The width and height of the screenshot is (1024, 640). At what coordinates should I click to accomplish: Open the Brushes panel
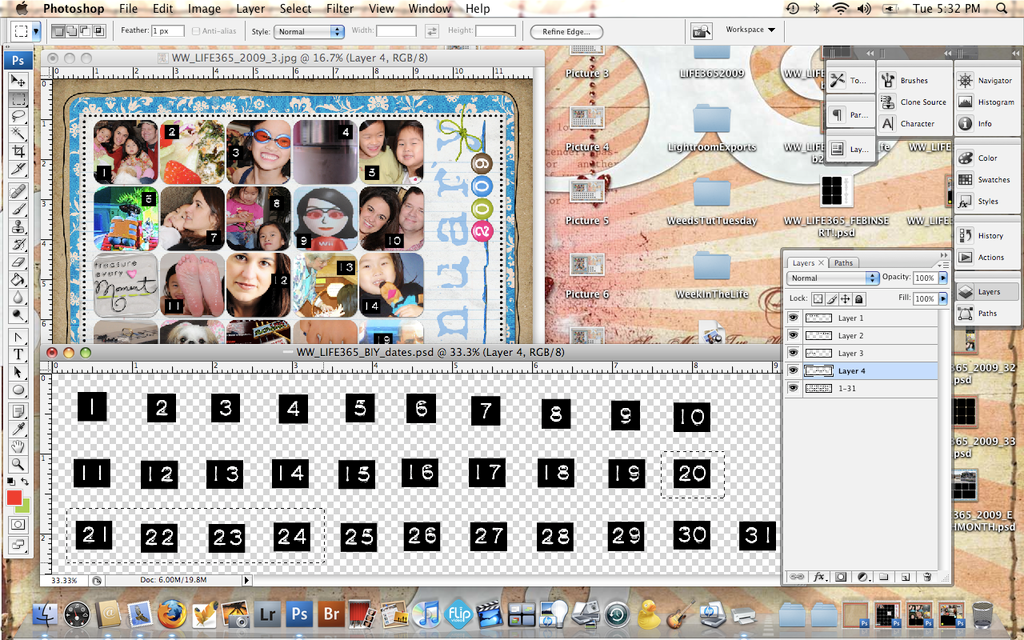[x=913, y=80]
